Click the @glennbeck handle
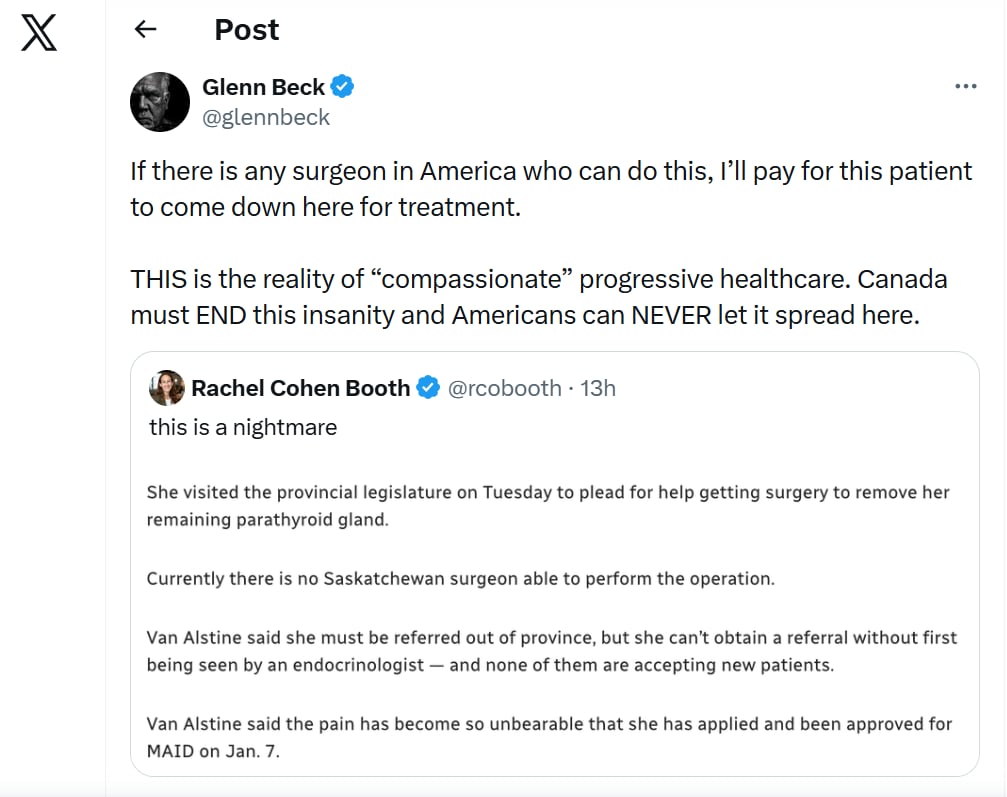 265,117
